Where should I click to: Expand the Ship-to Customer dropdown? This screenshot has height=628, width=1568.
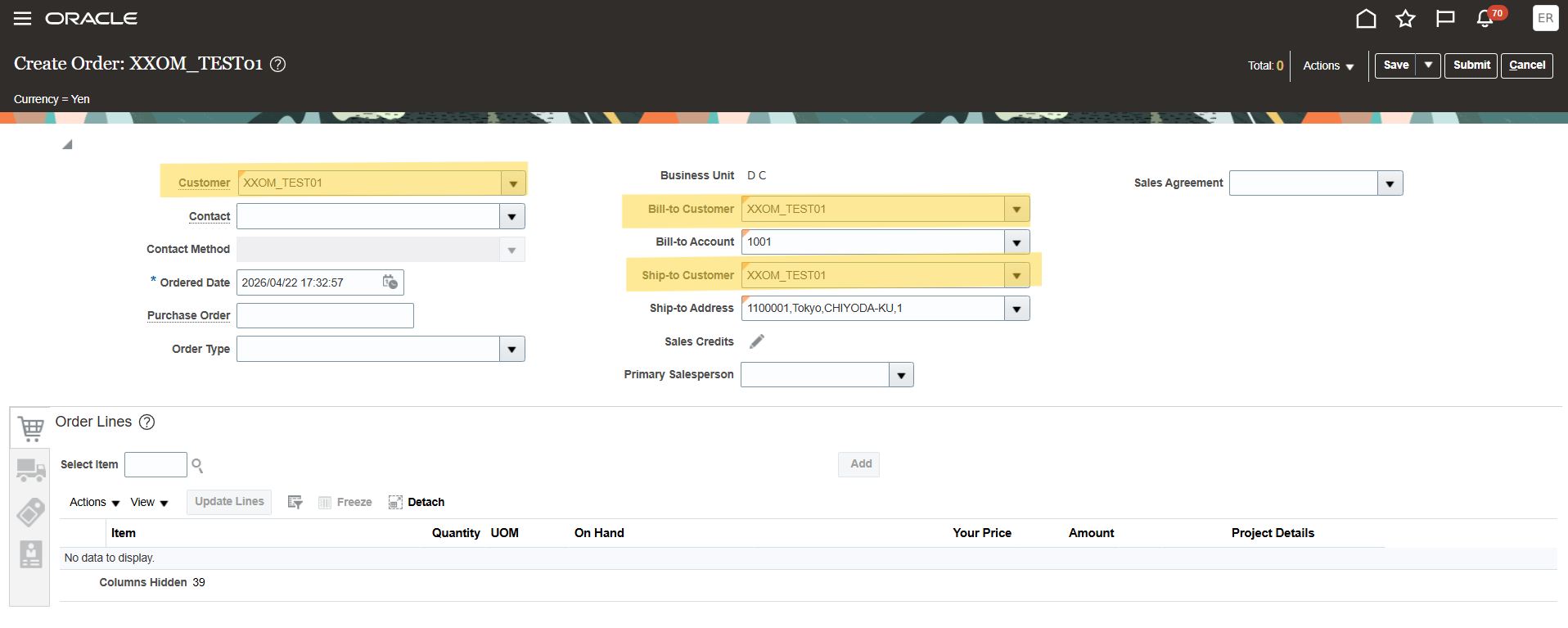pos(1016,275)
